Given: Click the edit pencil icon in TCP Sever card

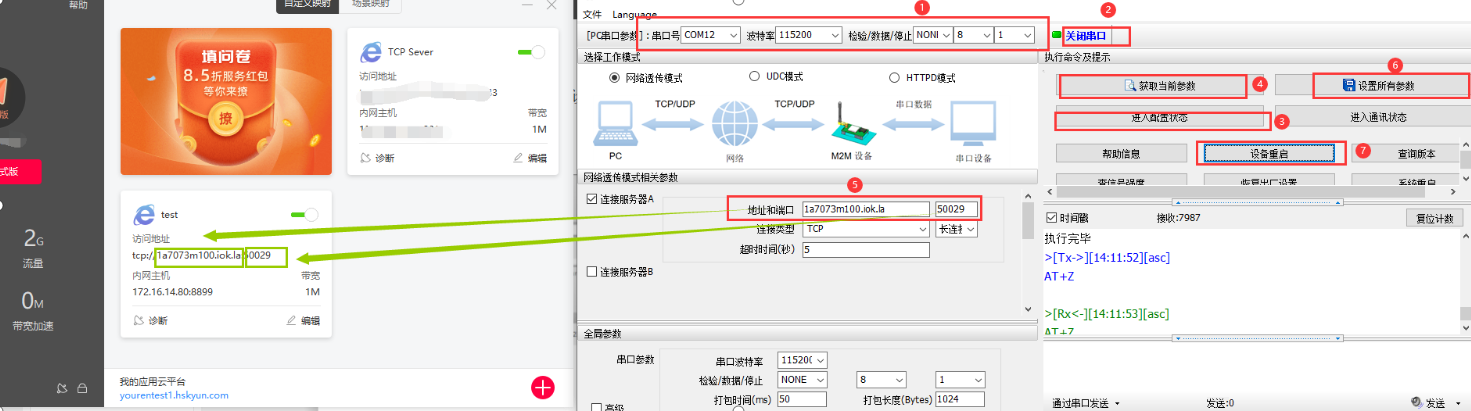Looking at the screenshot, I should (x=518, y=158).
